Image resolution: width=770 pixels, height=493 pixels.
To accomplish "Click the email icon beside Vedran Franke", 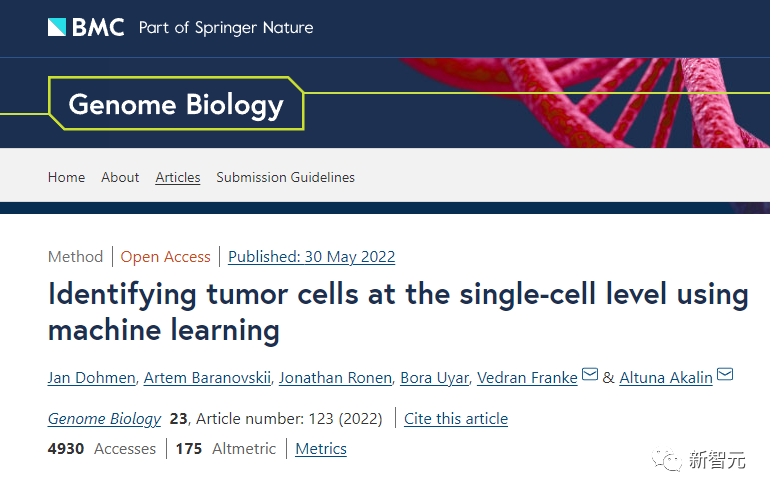I will [590, 375].
